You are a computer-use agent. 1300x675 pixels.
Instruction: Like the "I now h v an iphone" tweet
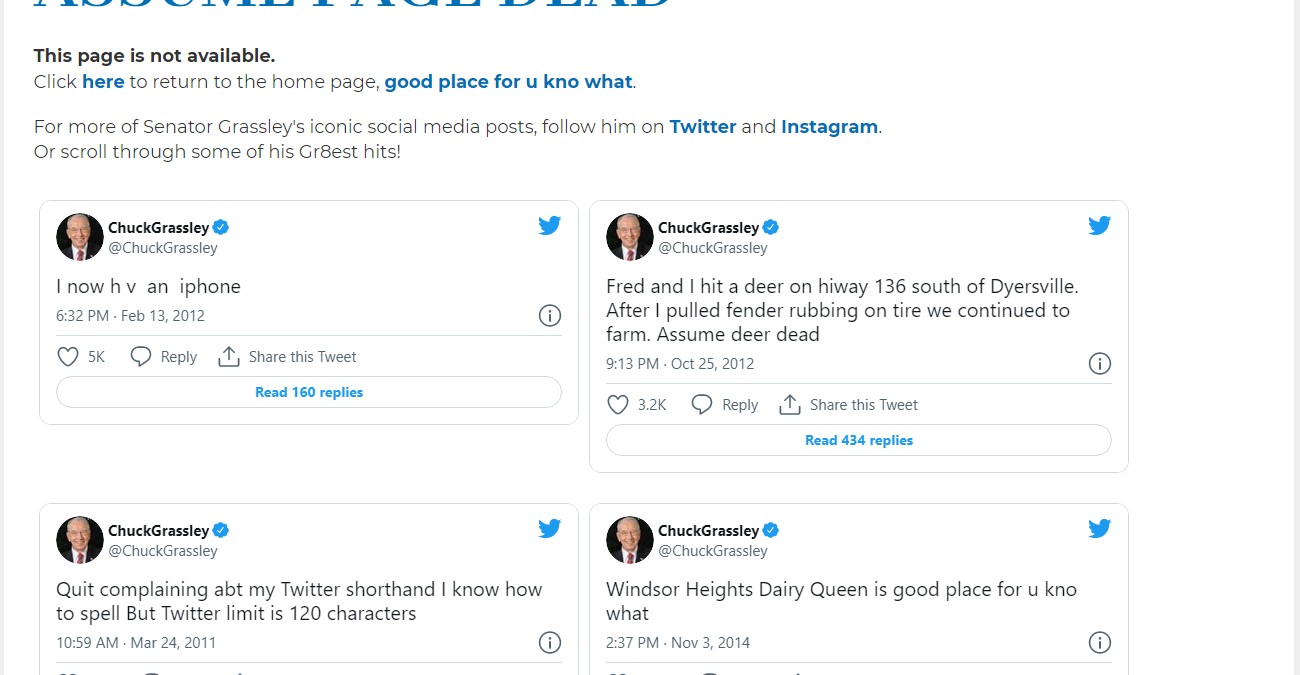click(x=68, y=357)
